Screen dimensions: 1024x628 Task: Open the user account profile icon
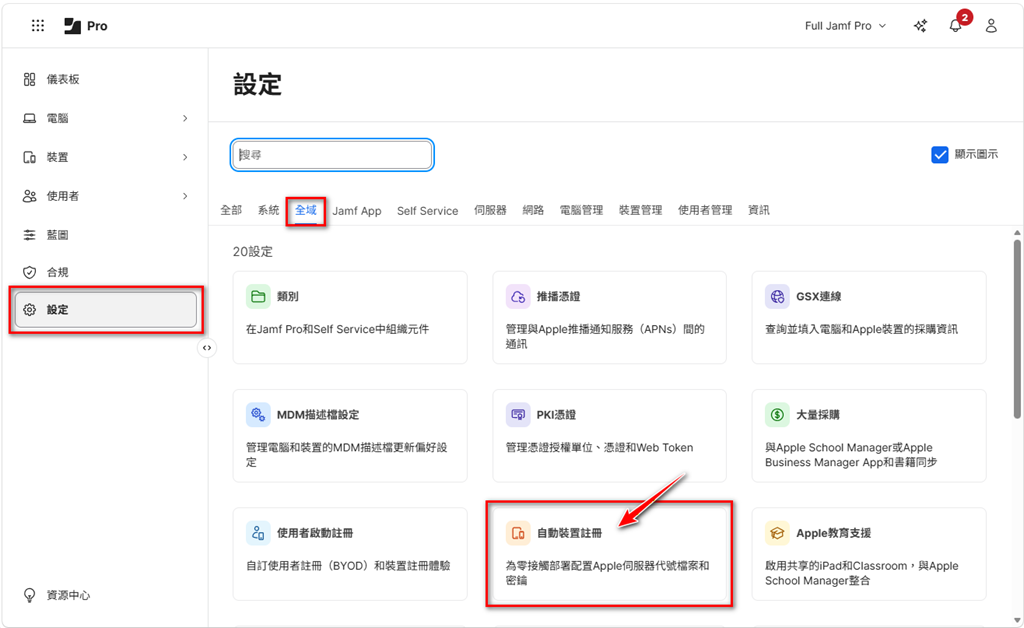tap(991, 26)
